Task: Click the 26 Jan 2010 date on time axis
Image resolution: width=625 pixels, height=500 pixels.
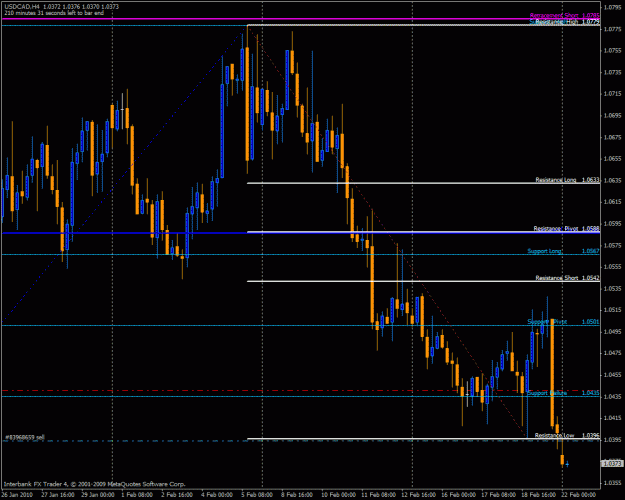Action: click(x=17, y=494)
